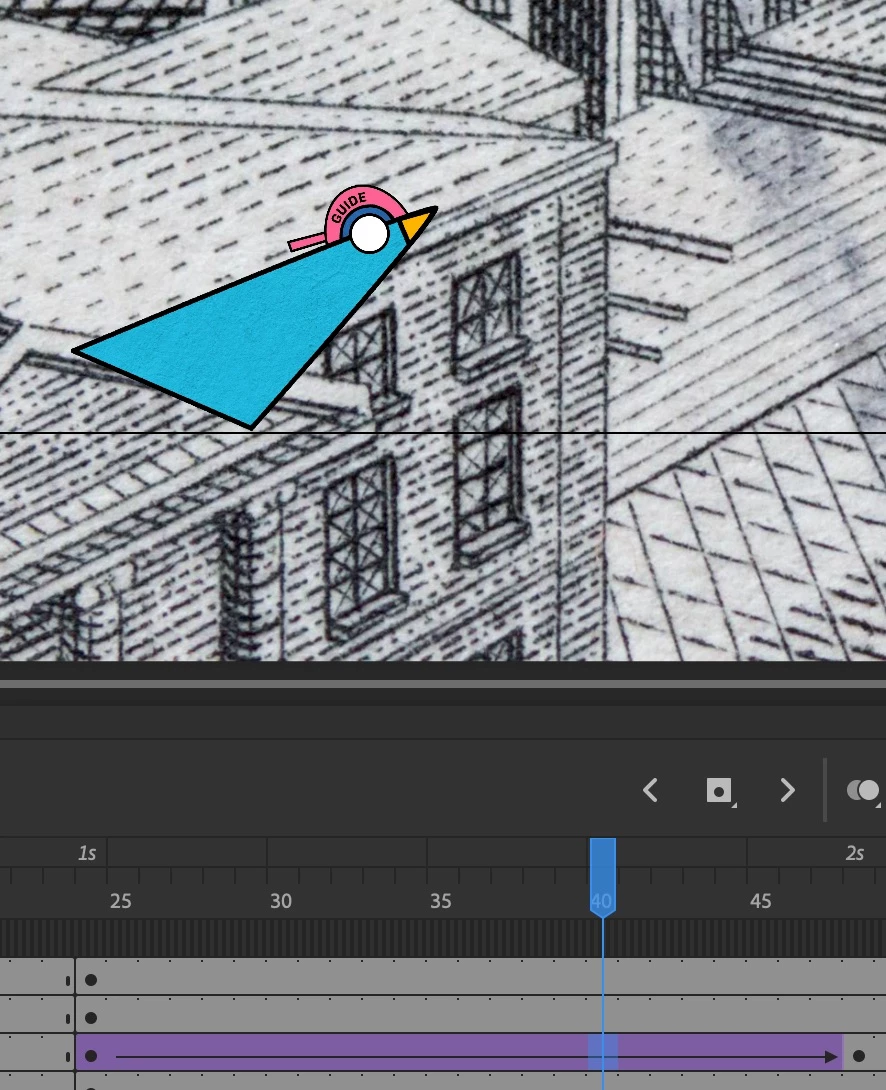886x1090 pixels.
Task: Click the blue playhead at frame 40
Action: [602, 876]
